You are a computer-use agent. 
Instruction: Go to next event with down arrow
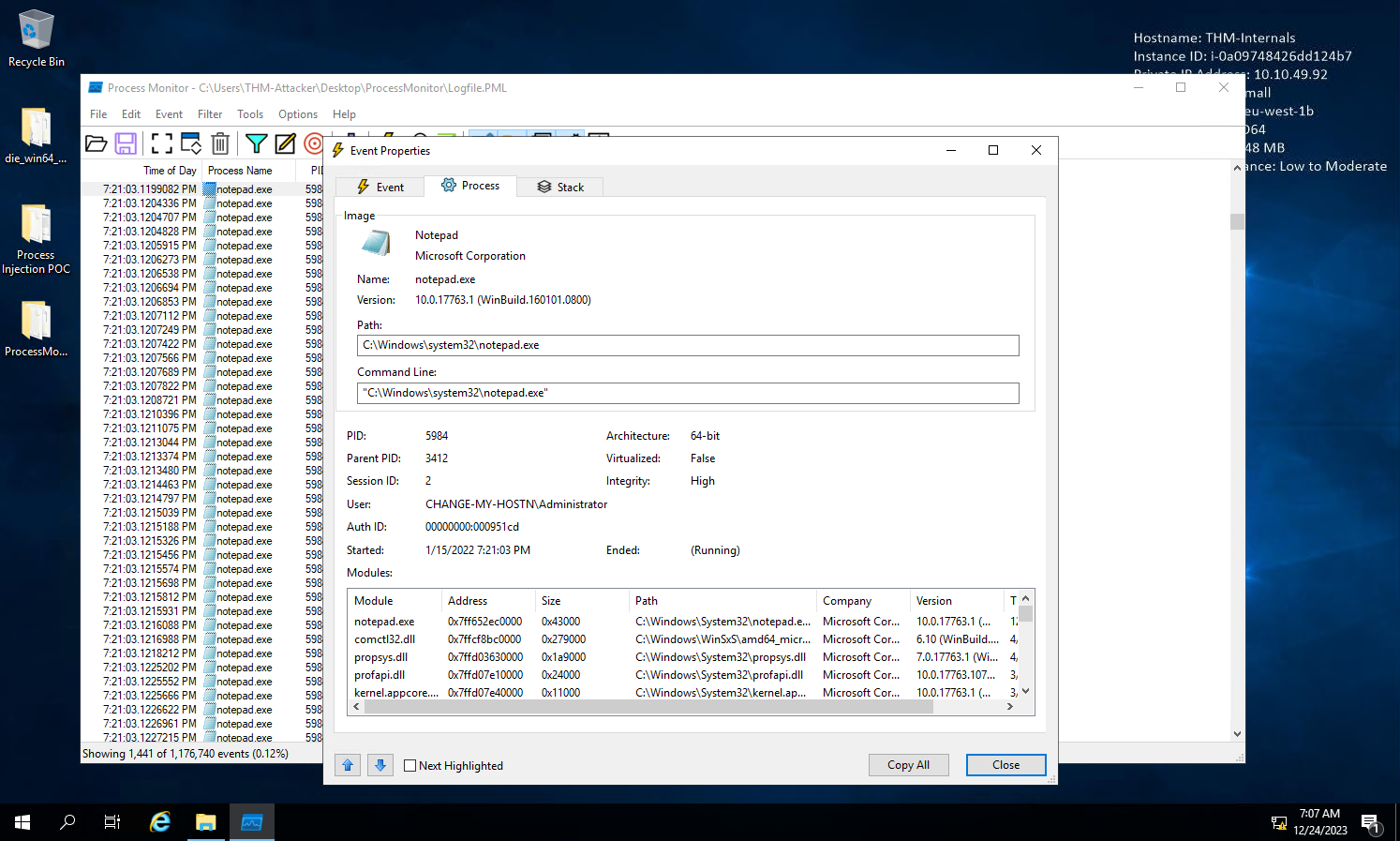coord(380,765)
